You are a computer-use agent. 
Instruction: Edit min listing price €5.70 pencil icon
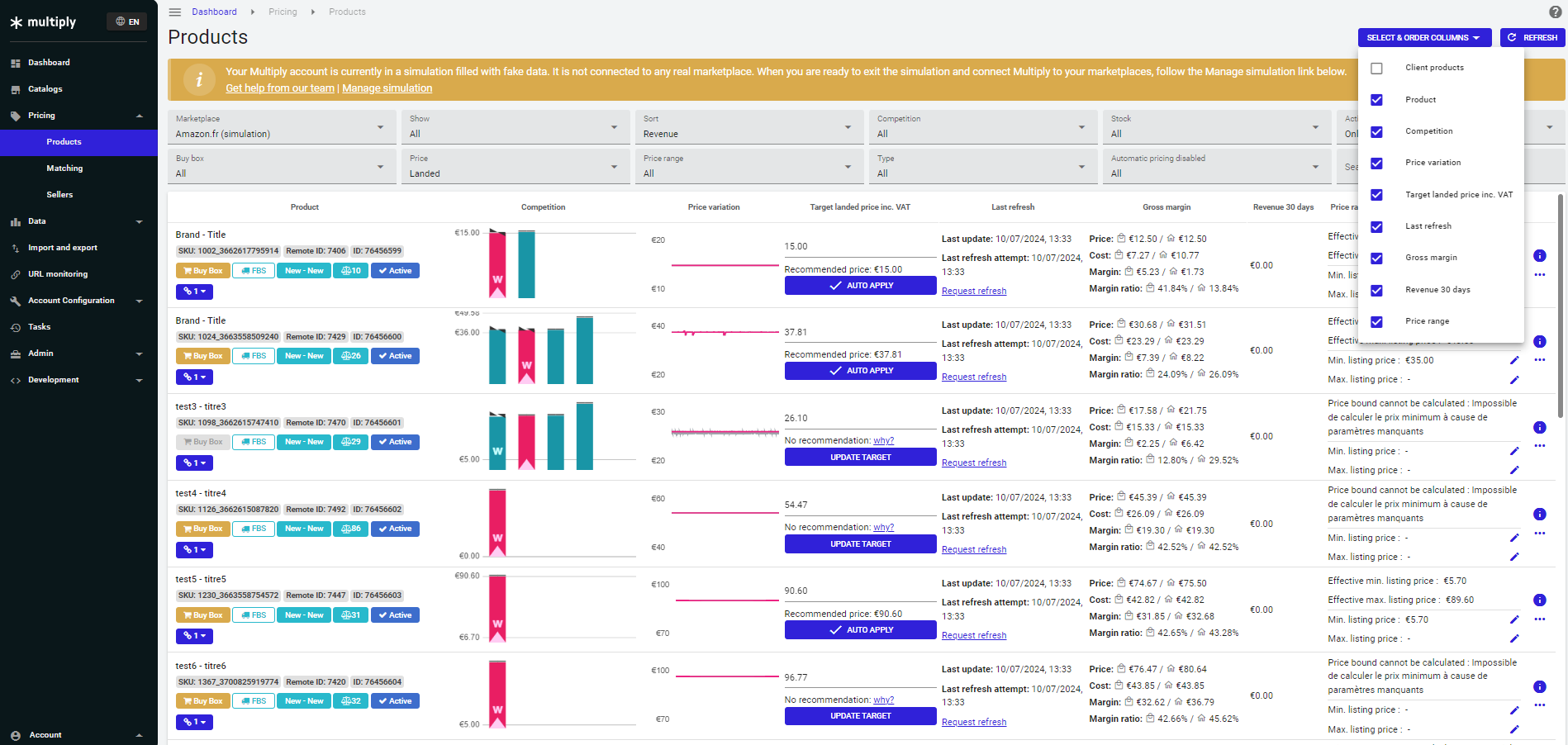point(1514,619)
